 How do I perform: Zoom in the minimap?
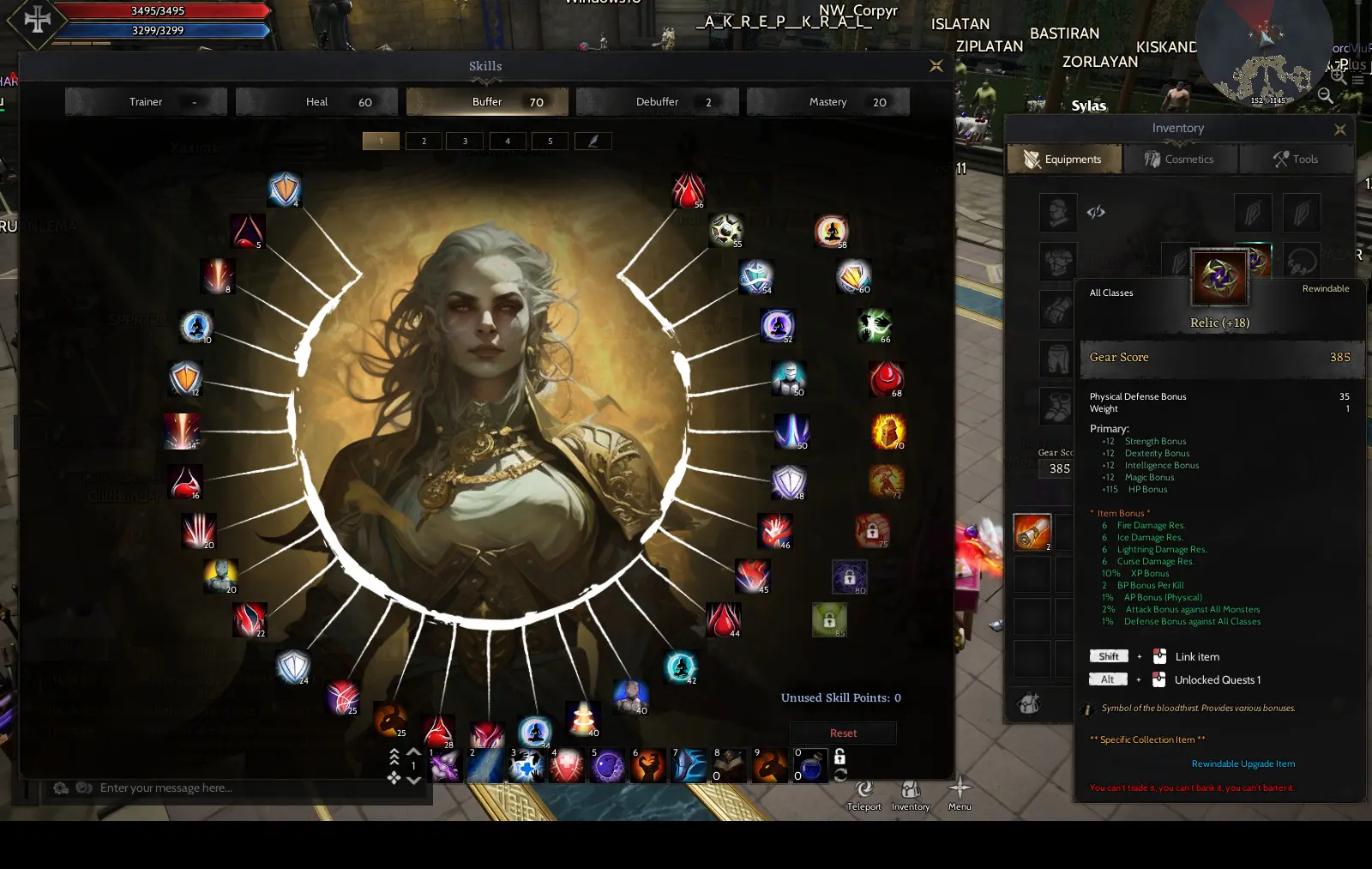tap(1339, 76)
